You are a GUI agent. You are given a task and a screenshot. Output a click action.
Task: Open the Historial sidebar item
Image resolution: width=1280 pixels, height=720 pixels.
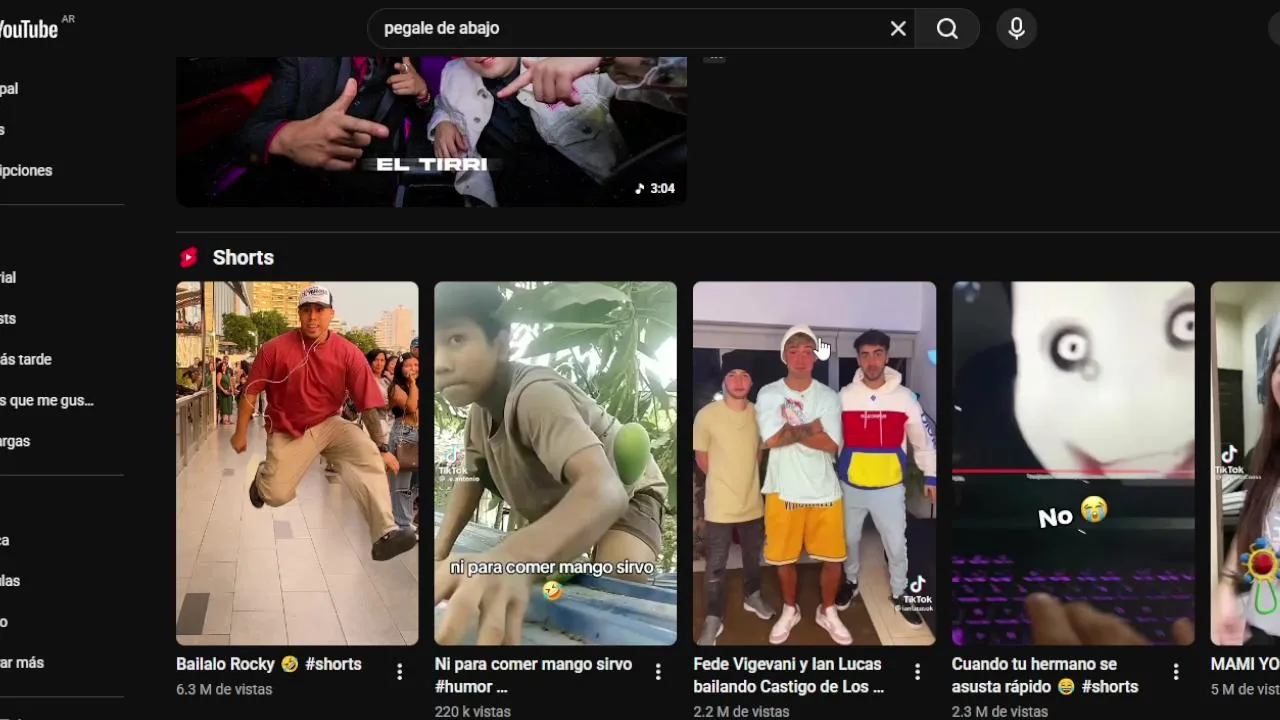pyautogui.click(x=8, y=278)
